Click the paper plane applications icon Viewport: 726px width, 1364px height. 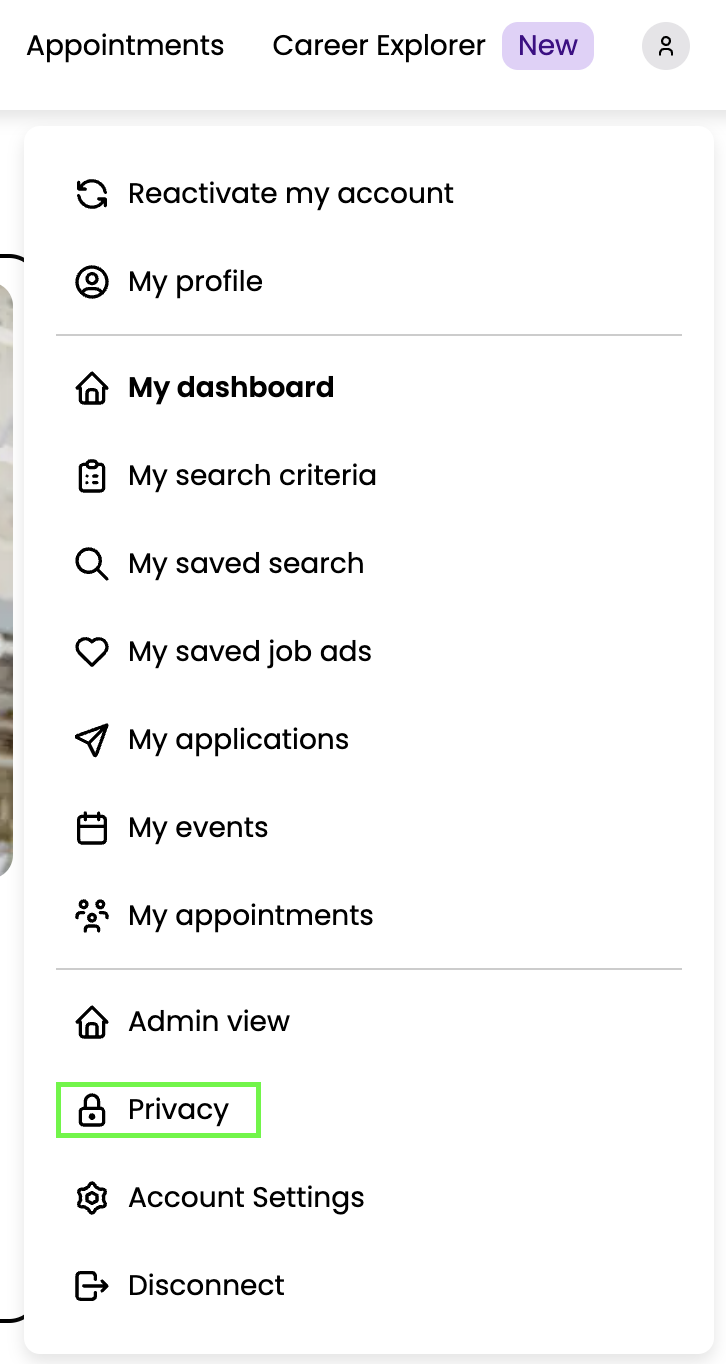click(92, 740)
